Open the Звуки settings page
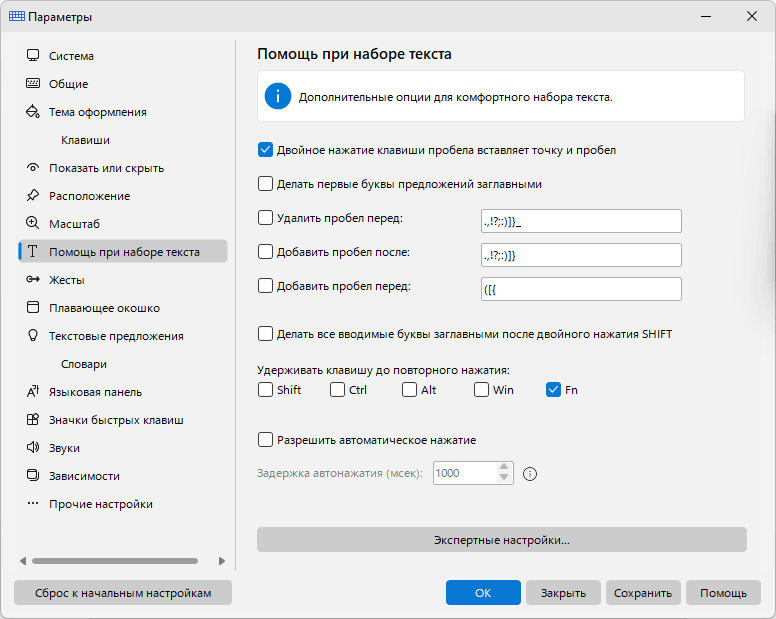 (x=64, y=448)
